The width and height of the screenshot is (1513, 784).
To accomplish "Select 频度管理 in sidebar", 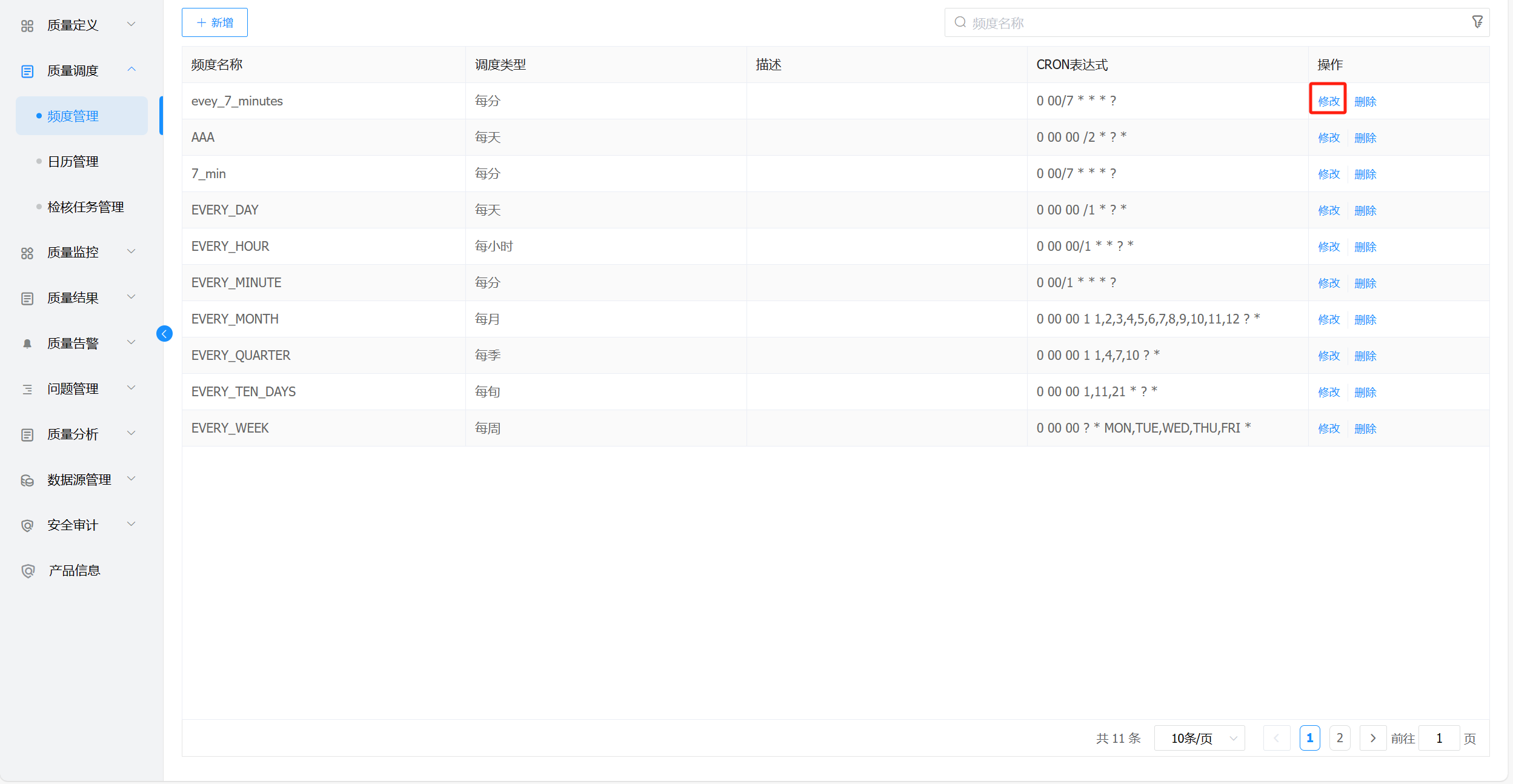I will point(73,116).
